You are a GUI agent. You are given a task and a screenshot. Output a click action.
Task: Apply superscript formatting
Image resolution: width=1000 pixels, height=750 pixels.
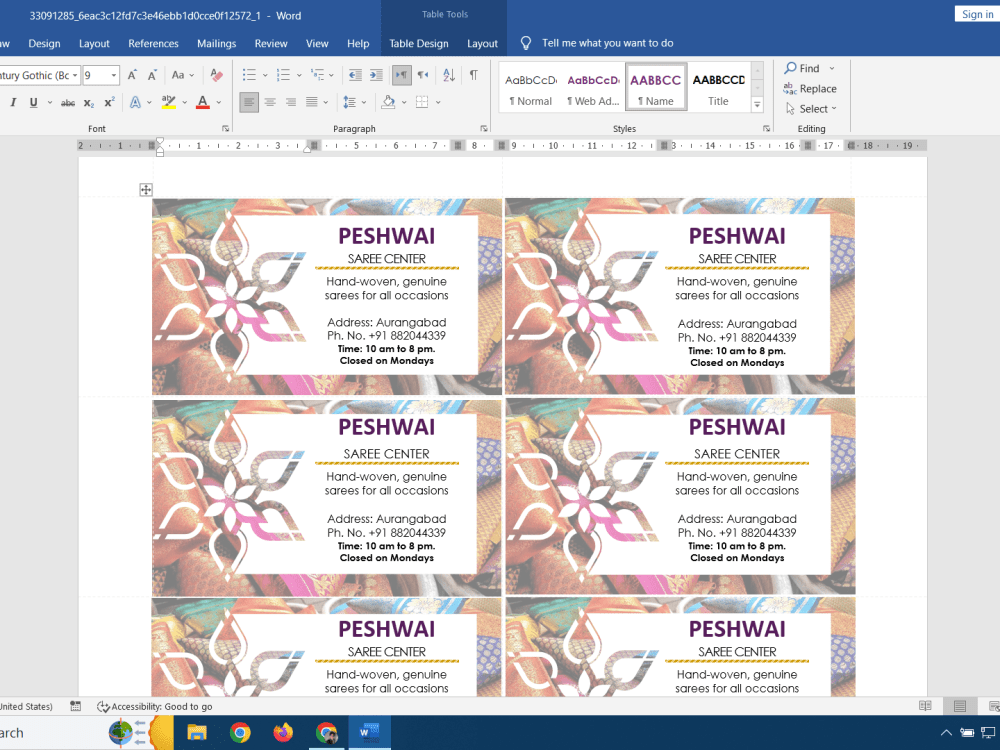pos(109,103)
